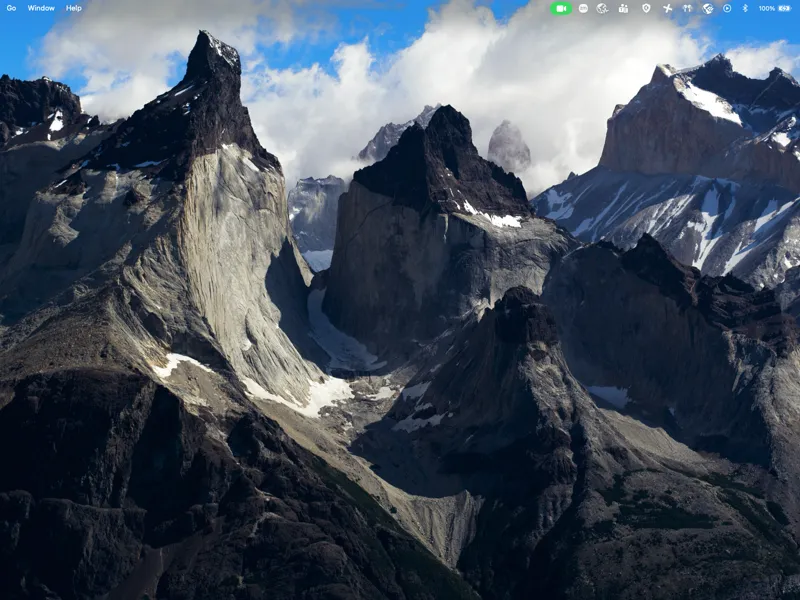The width and height of the screenshot is (800, 600).
Task: Click the green camera-in-use indicator
Action: [561, 8]
